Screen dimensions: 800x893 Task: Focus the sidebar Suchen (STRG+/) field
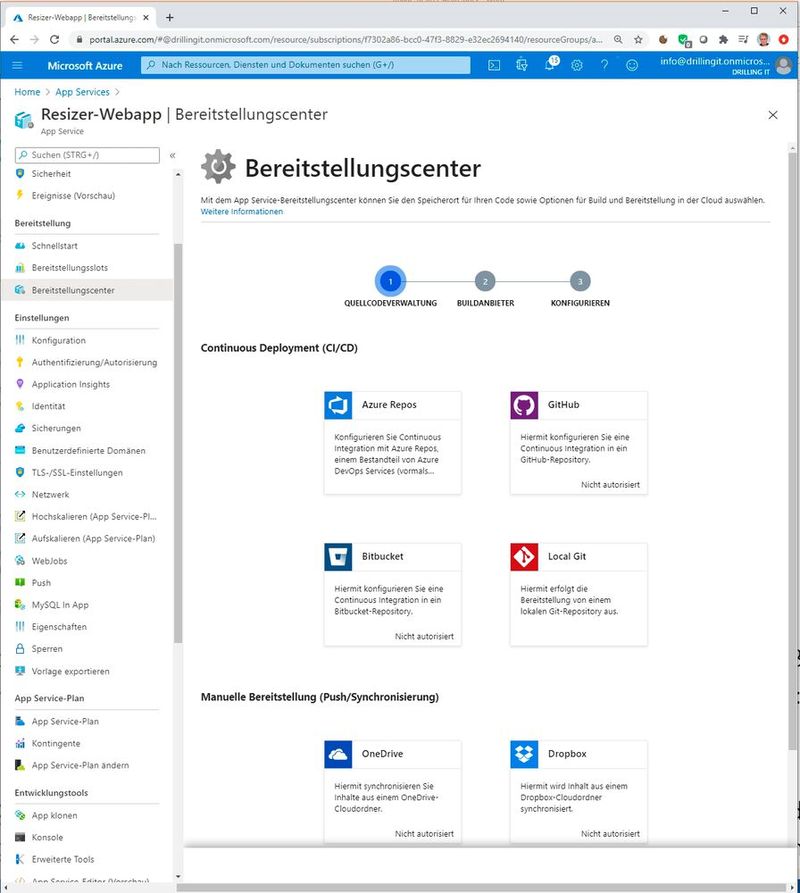pyautogui.click(x=87, y=155)
